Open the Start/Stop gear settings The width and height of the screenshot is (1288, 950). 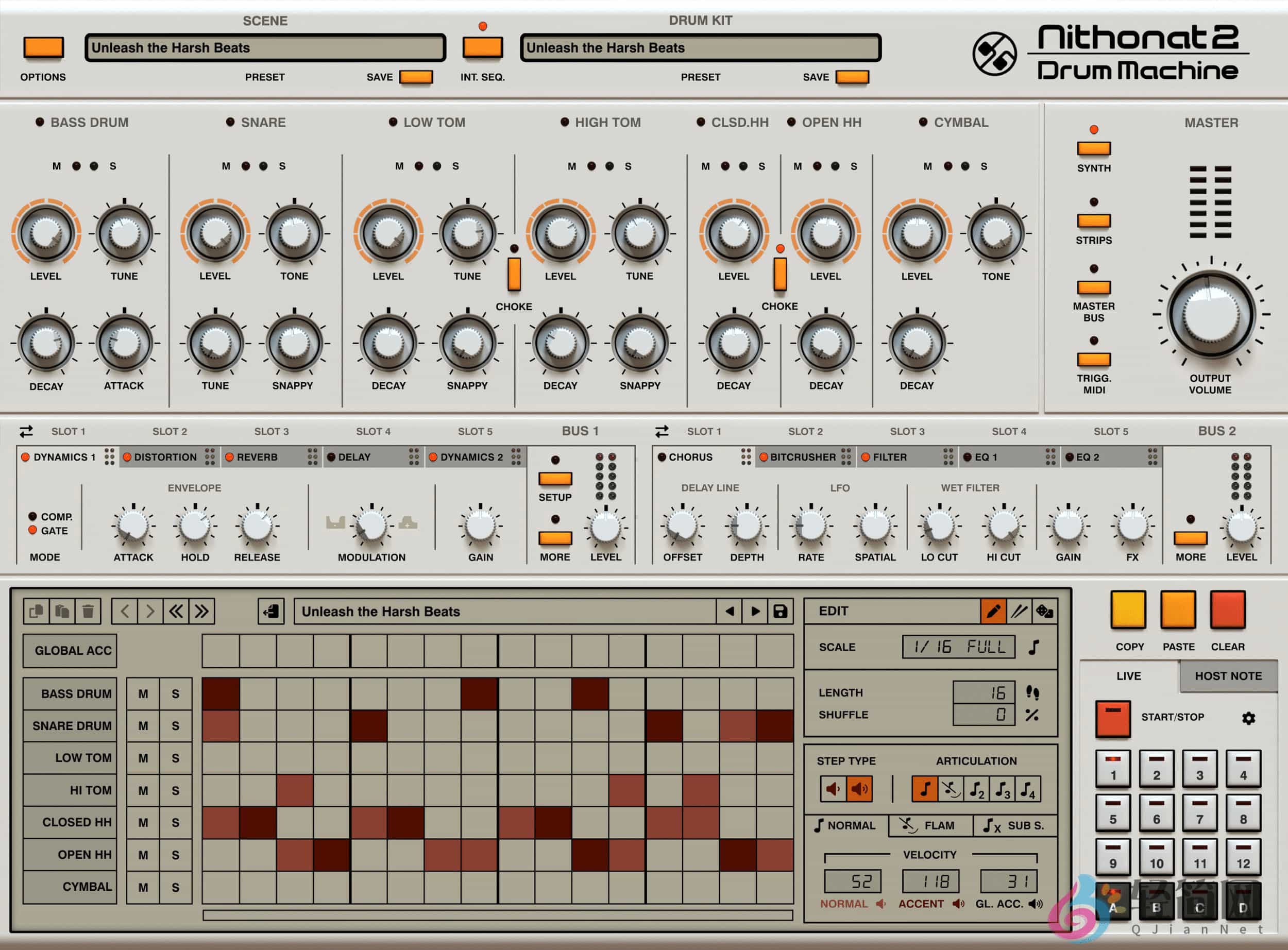[1248, 718]
